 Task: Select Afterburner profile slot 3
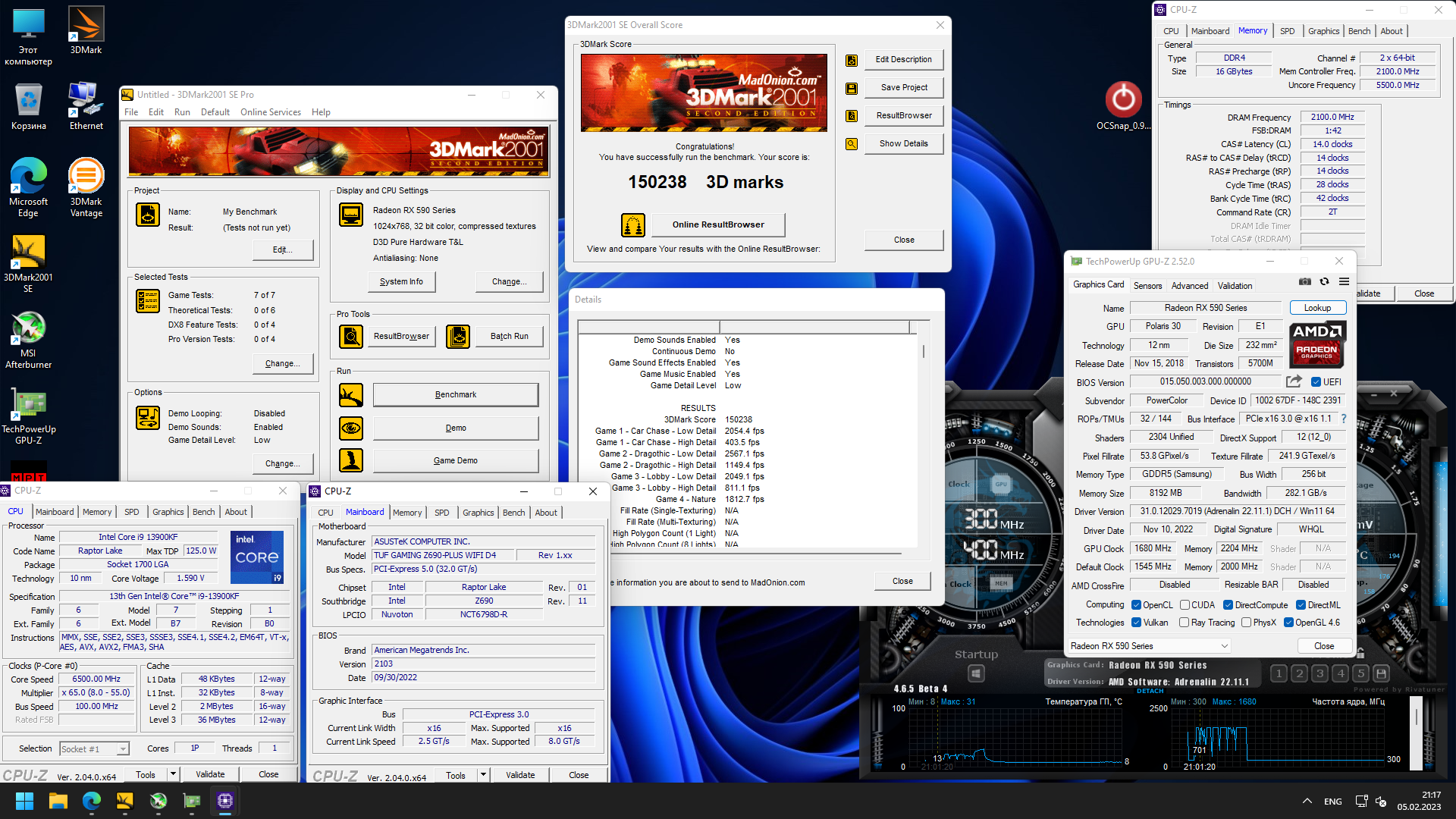[1319, 673]
